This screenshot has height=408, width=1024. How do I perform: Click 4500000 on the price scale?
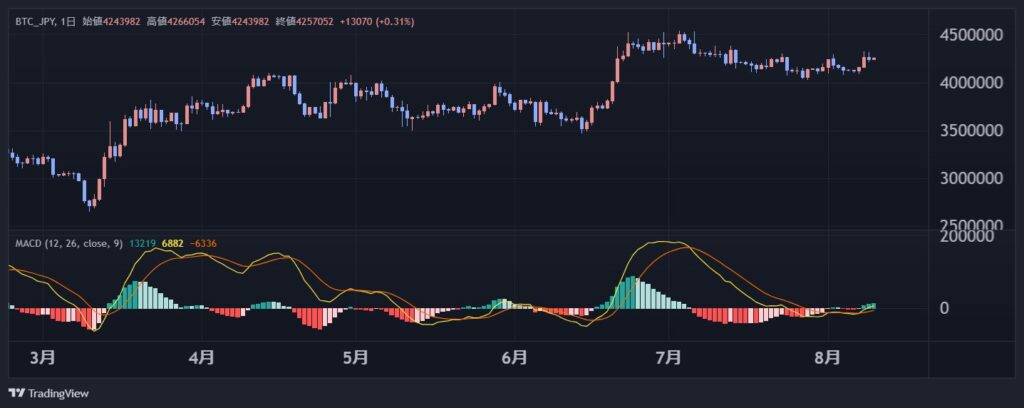click(970, 35)
